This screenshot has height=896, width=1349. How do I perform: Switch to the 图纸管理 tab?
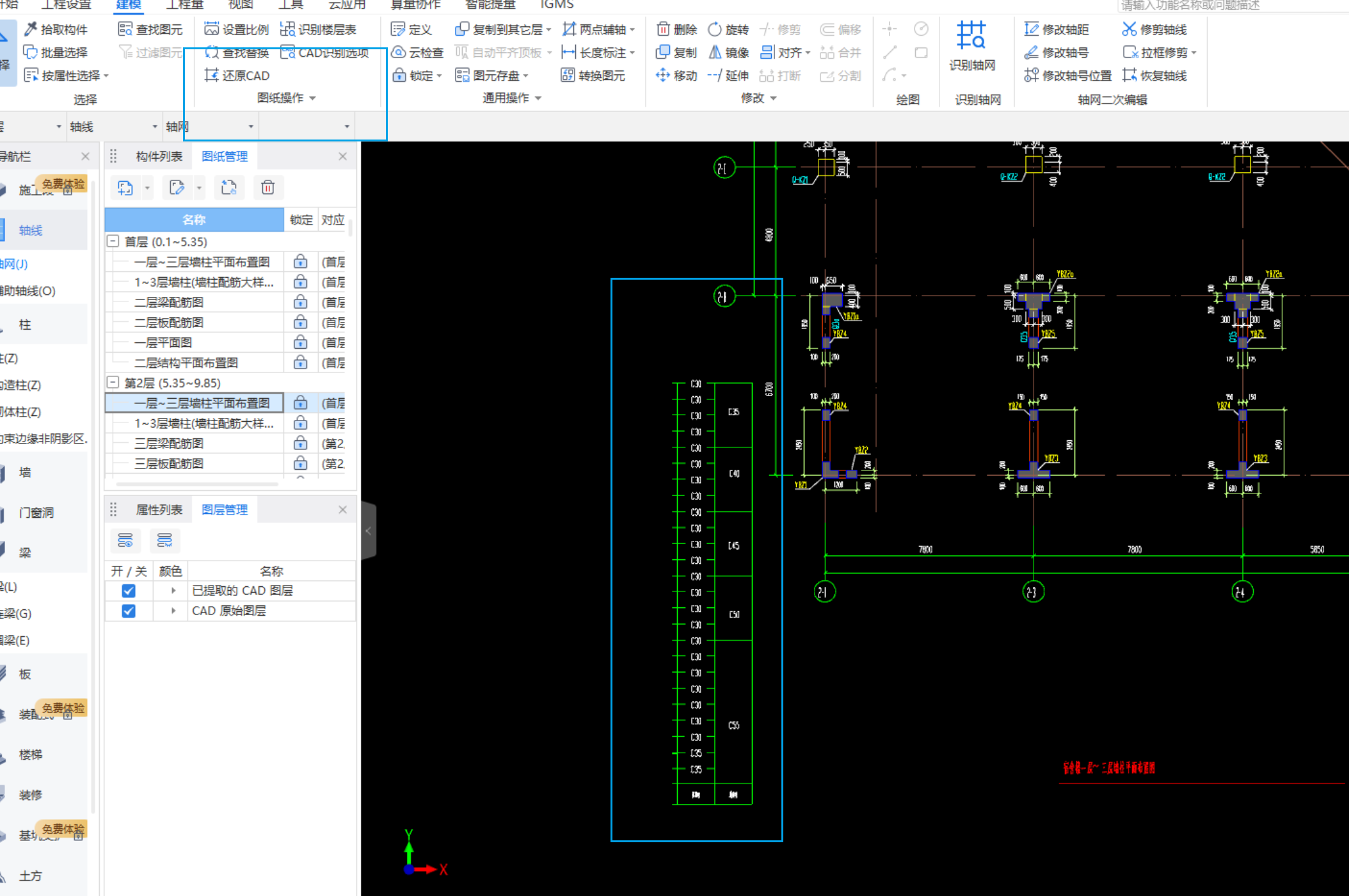click(225, 157)
